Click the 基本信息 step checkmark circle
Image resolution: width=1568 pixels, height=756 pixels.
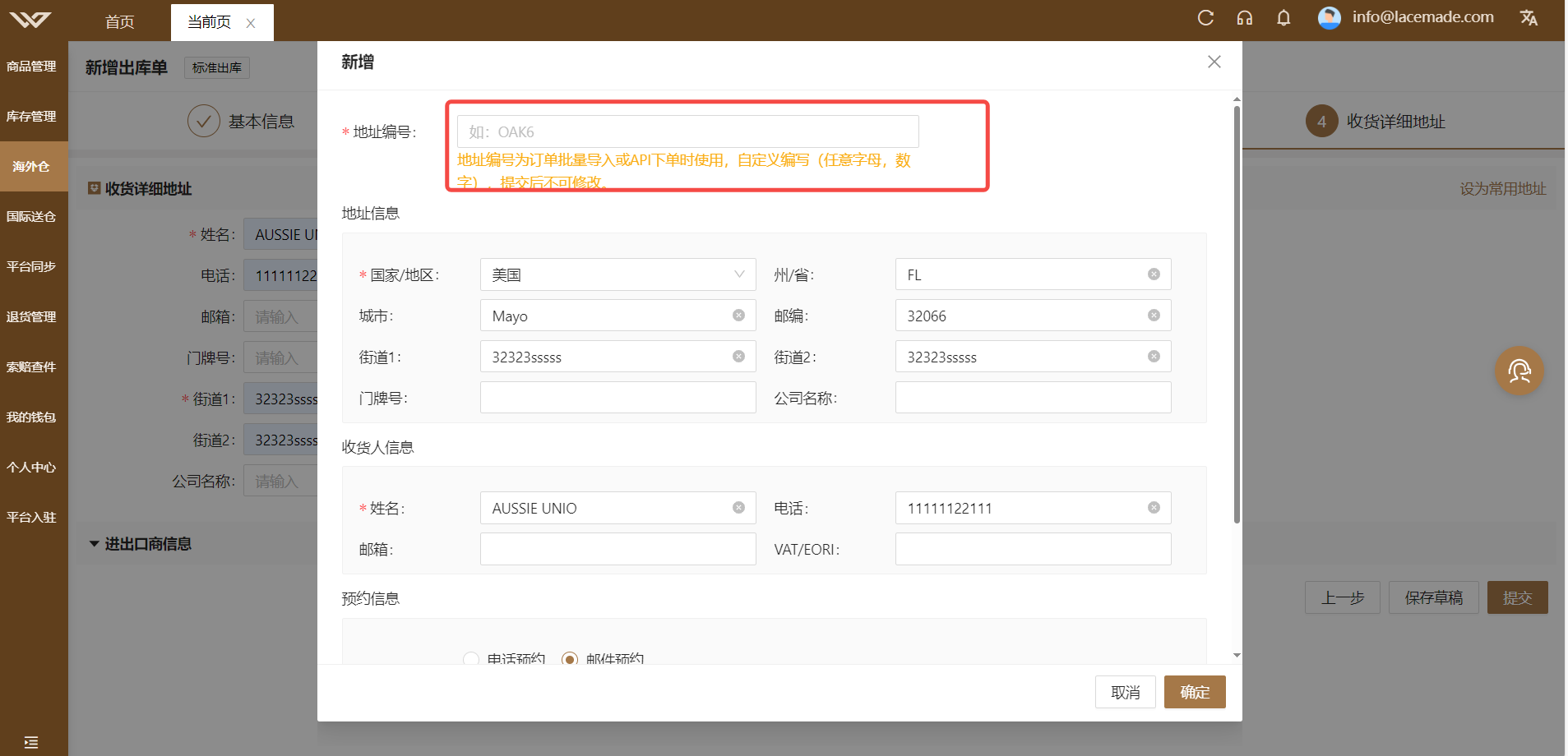click(x=203, y=121)
